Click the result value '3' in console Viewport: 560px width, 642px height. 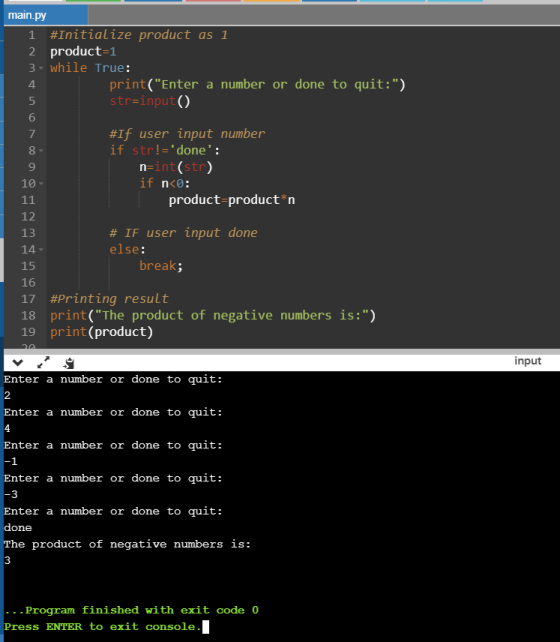click(x=7, y=561)
